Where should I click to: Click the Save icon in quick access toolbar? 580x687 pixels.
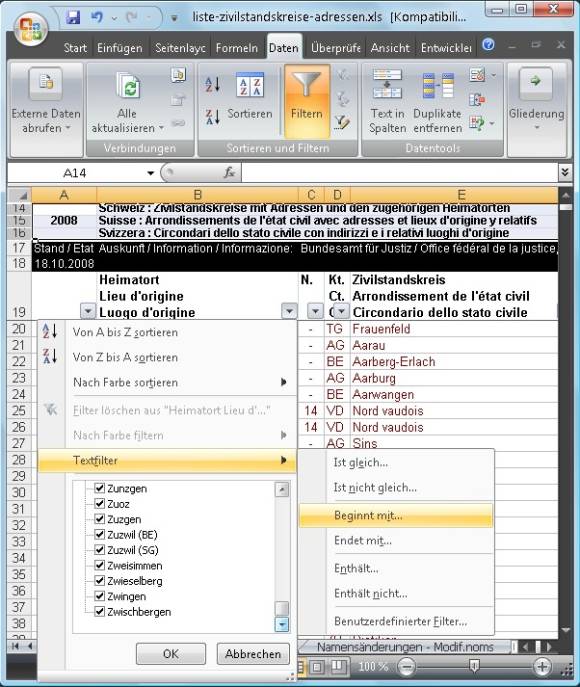click(x=73, y=18)
